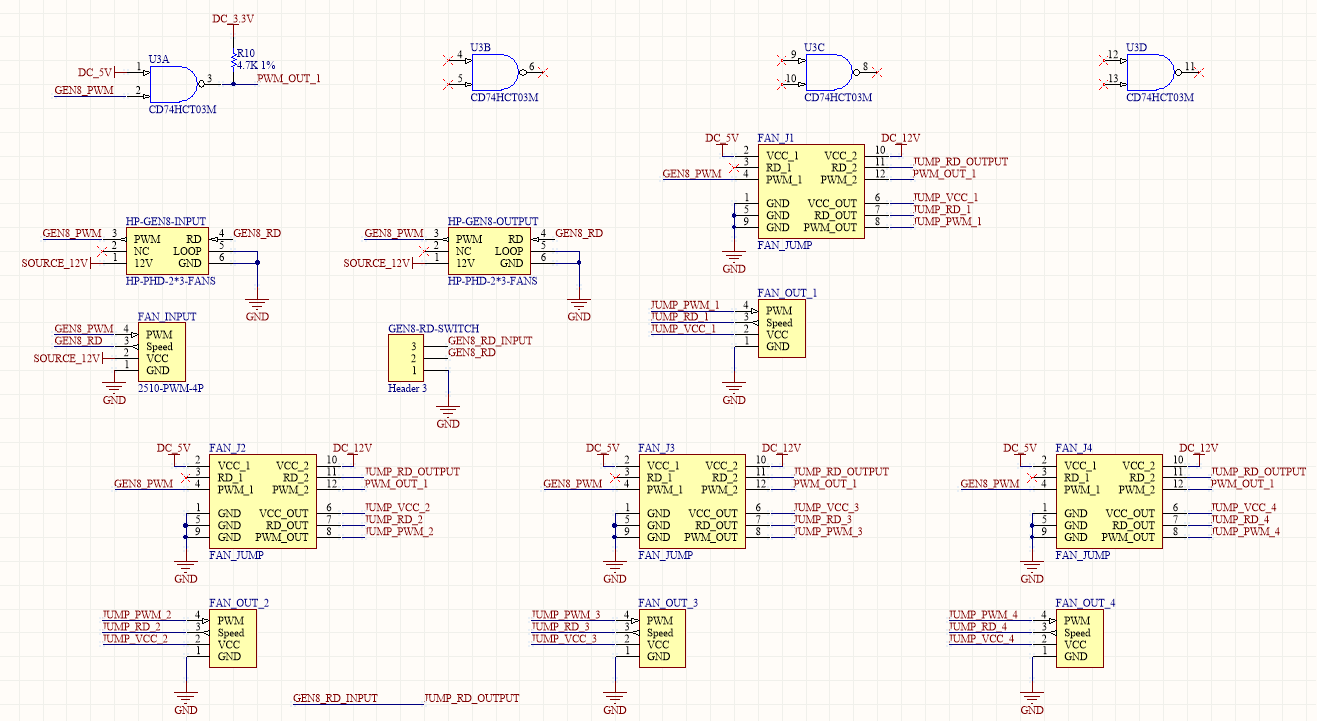Click the JUMP_PWM_1 label on FAN_OUT_1 pin 4
1317x721 pixels.
[685, 304]
